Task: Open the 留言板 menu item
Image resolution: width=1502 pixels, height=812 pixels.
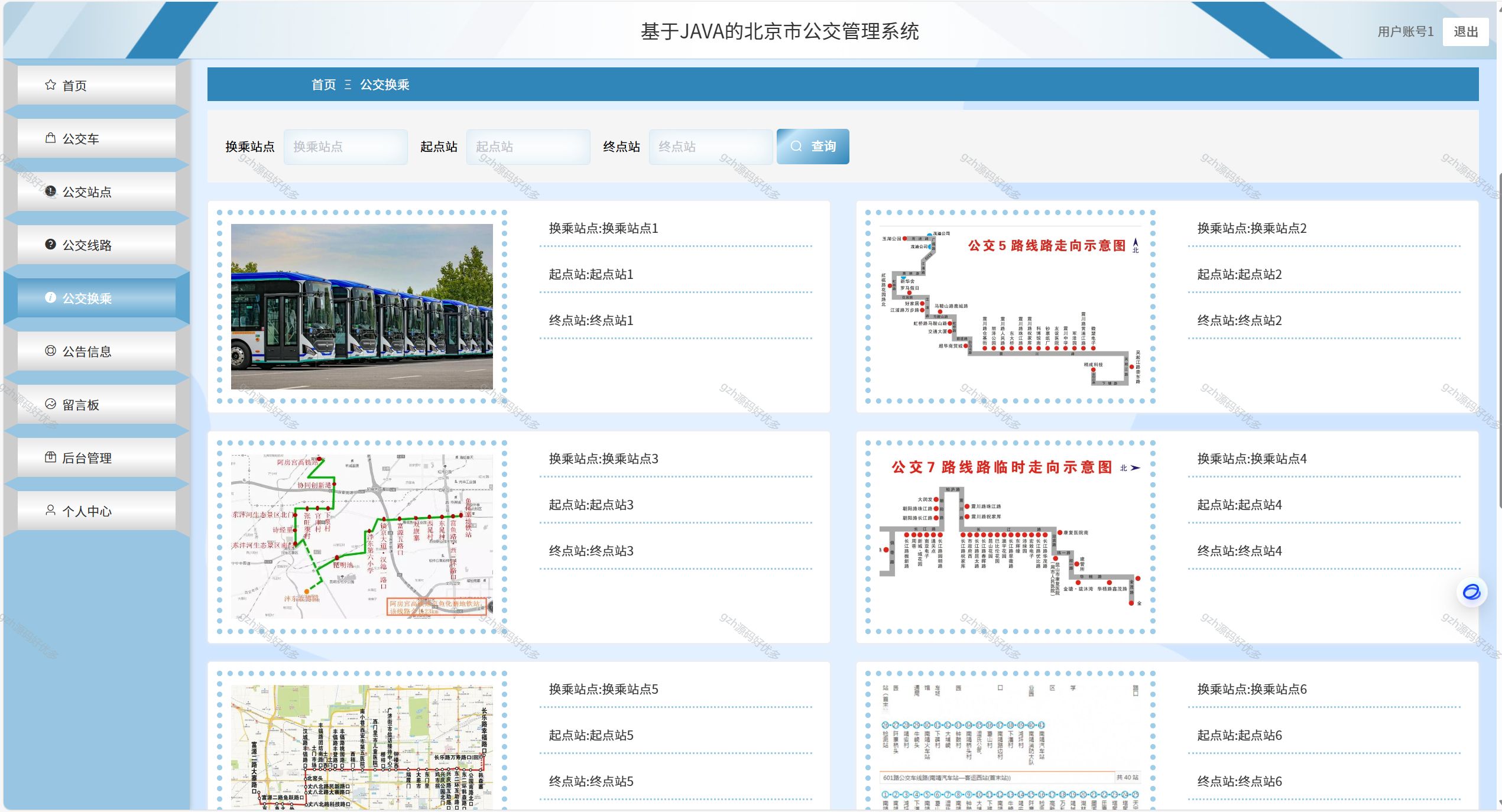Action: point(96,404)
